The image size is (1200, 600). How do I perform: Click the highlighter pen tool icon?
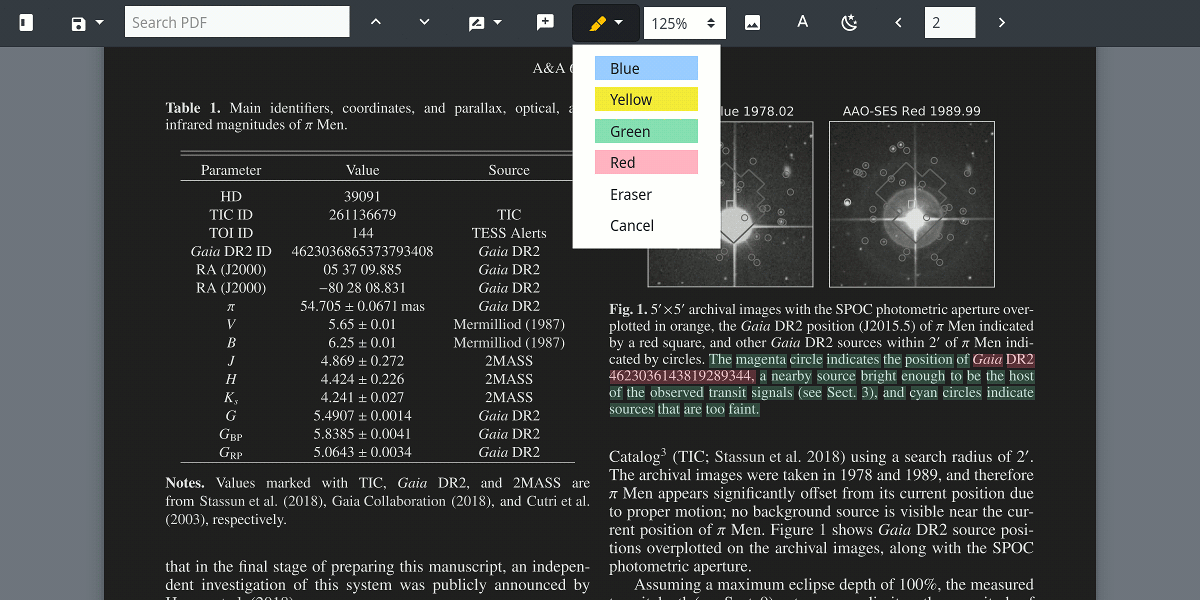605,22
